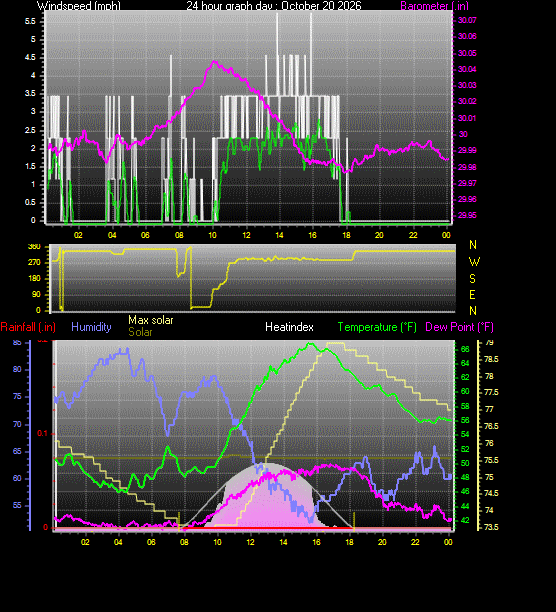The height and width of the screenshot is (612, 556).
Task: Click the blue "55" humidity axis value
Action: pos(17,506)
